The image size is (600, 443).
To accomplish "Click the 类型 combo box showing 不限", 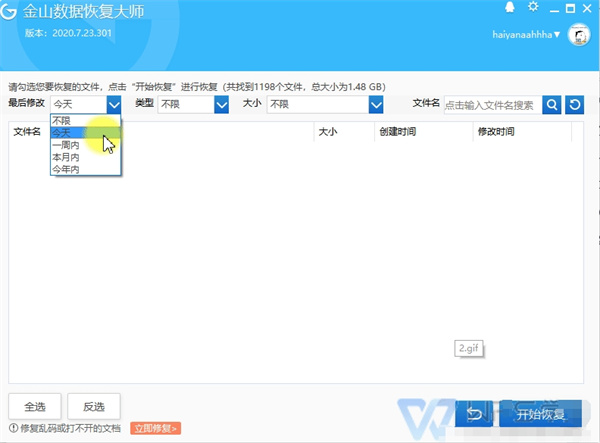I will [x=193, y=104].
